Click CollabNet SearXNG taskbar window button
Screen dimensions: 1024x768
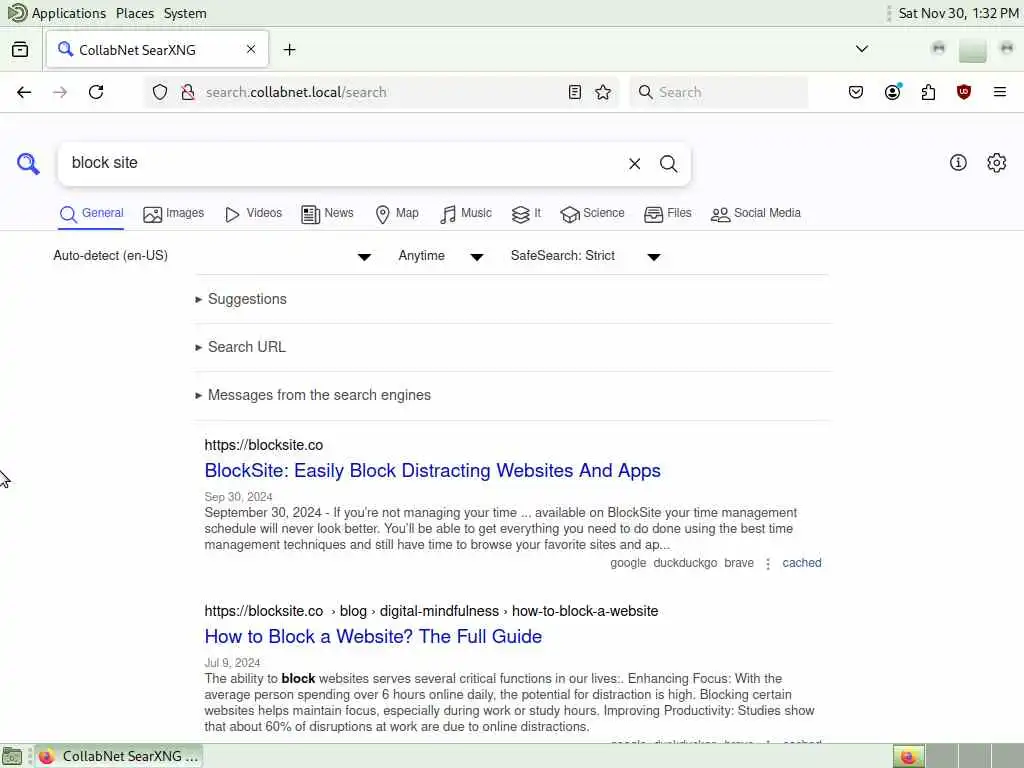(x=119, y=756)
